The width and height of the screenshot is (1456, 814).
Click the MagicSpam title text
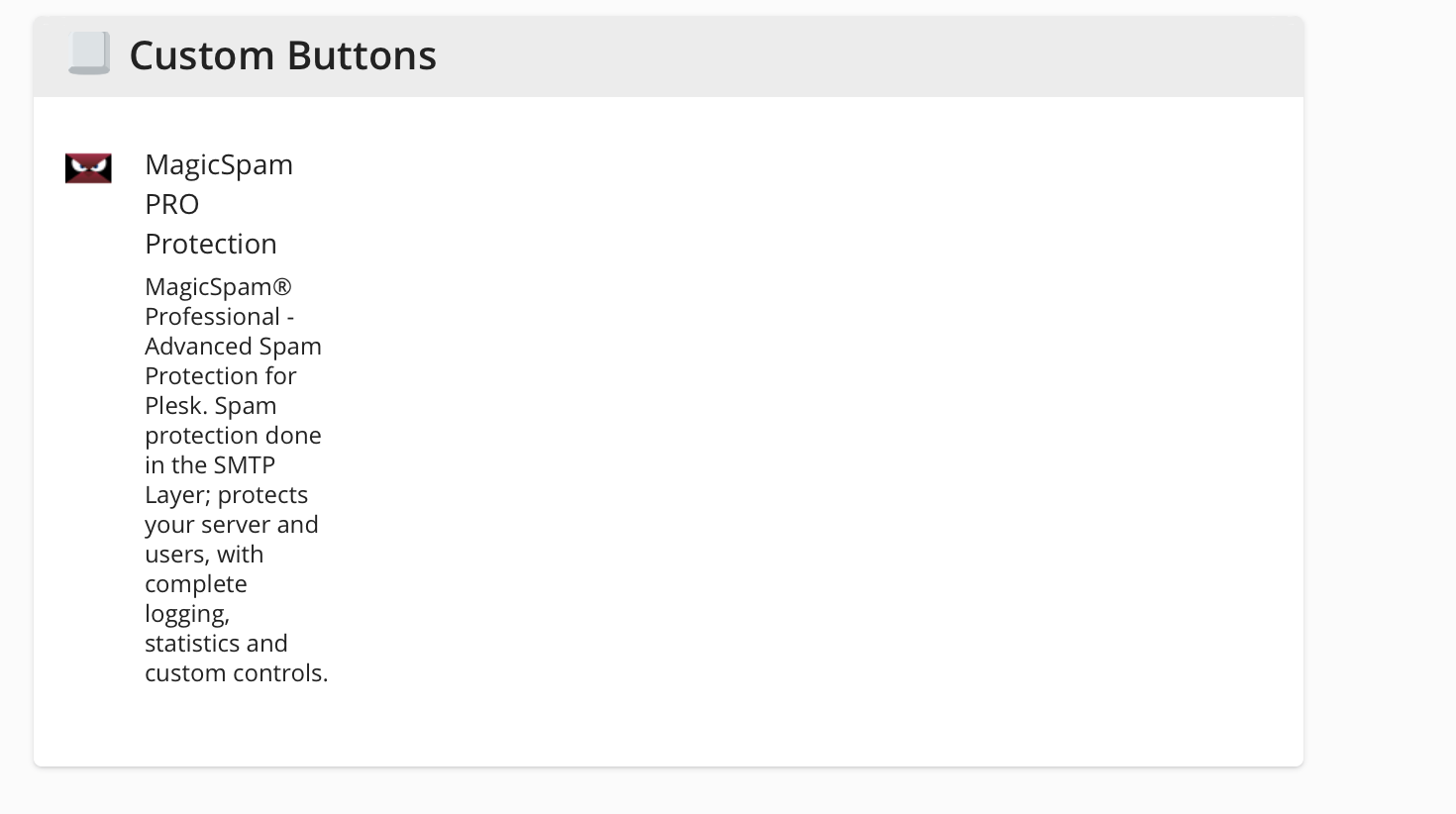(219, 164)
